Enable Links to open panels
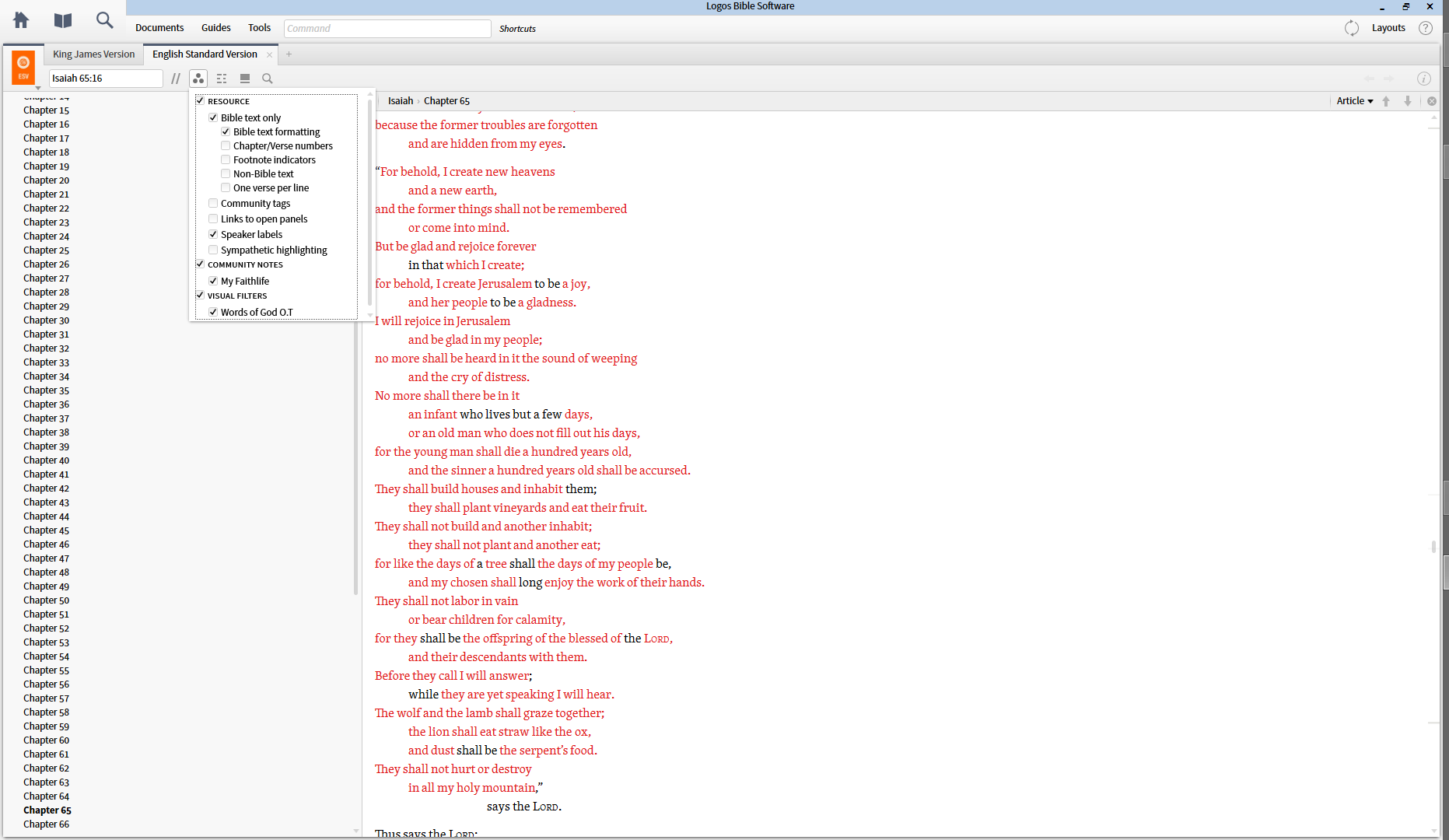The image size is (1449, 840). pyautogui.click(x=213, y=219)
